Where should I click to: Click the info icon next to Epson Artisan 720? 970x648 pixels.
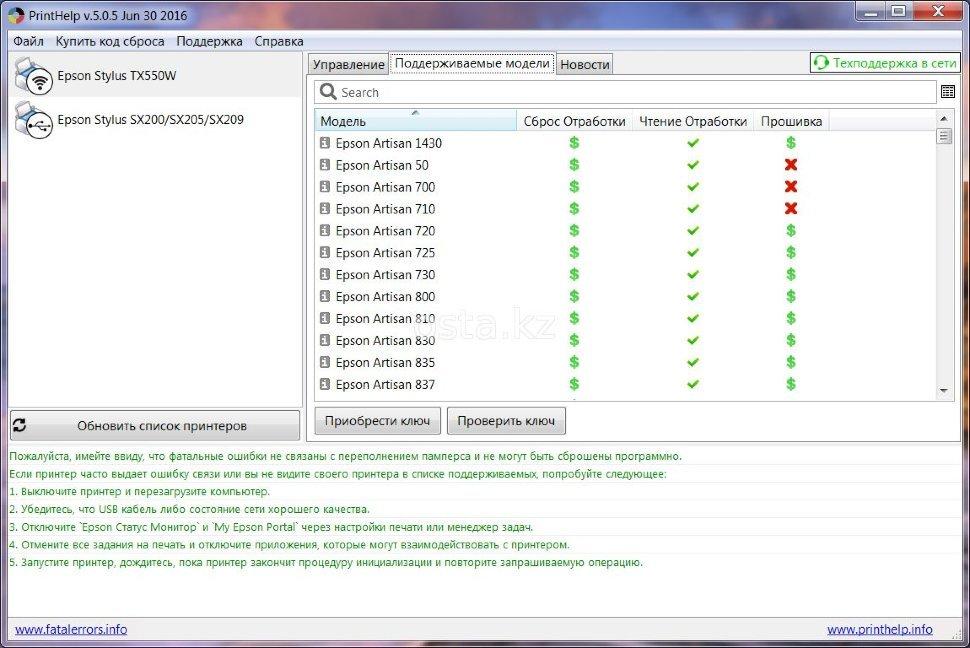(325, 231)
